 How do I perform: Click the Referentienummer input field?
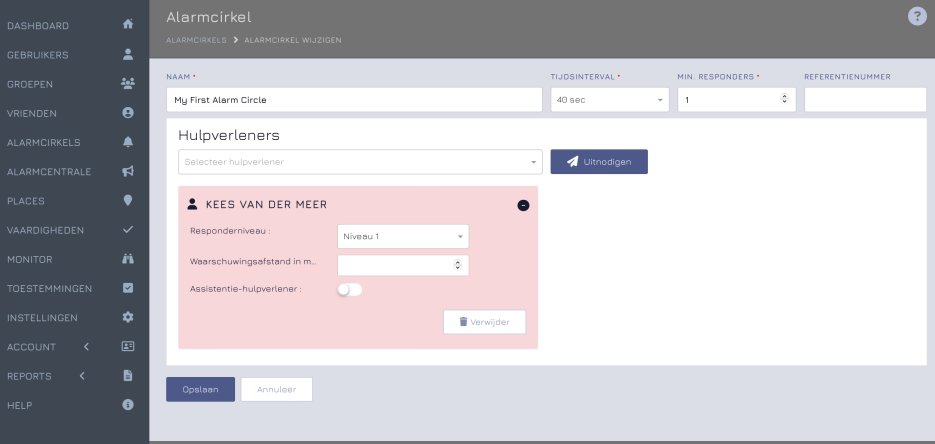click(864, 100)
